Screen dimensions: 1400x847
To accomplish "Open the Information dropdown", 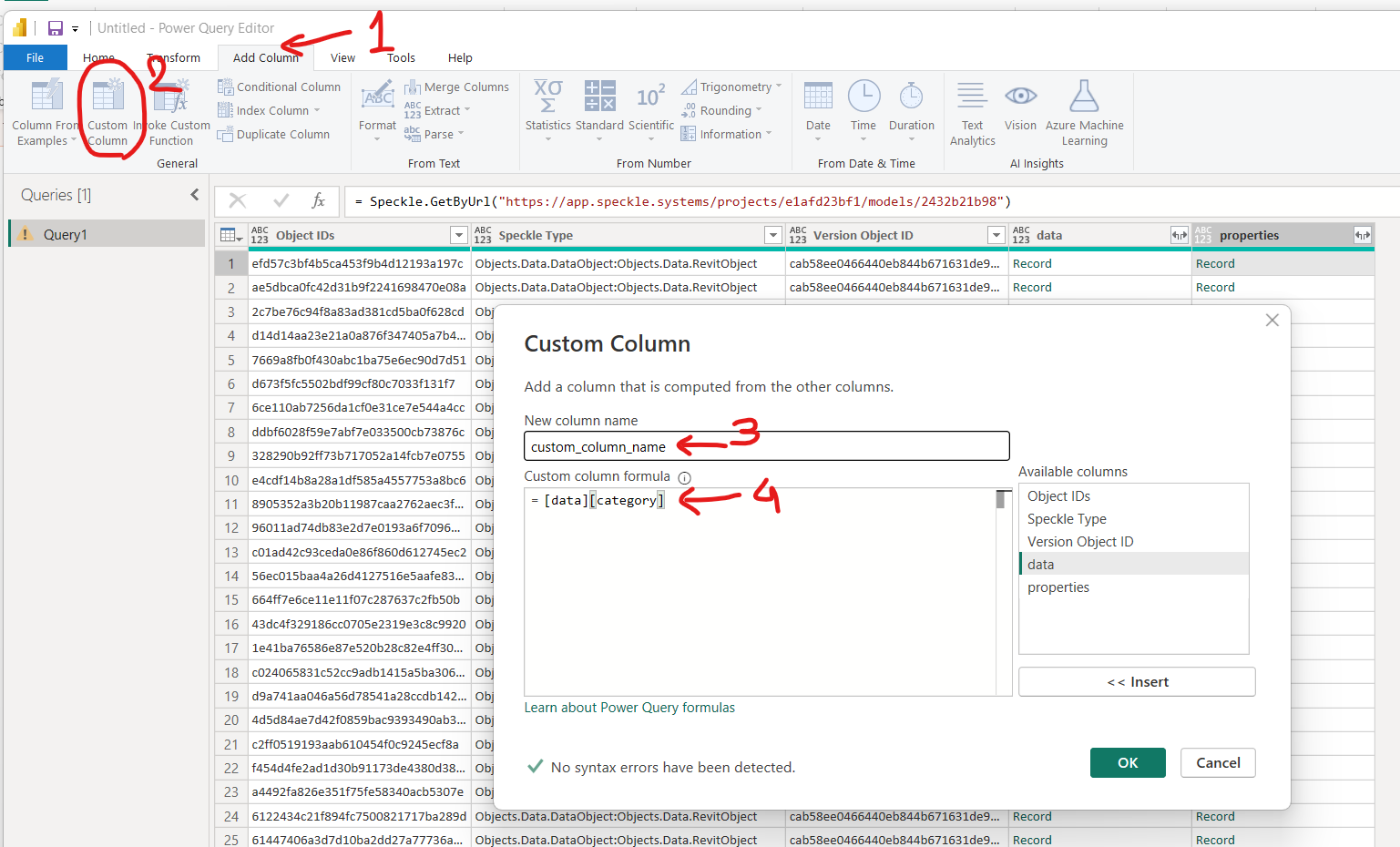I will 726,134.
